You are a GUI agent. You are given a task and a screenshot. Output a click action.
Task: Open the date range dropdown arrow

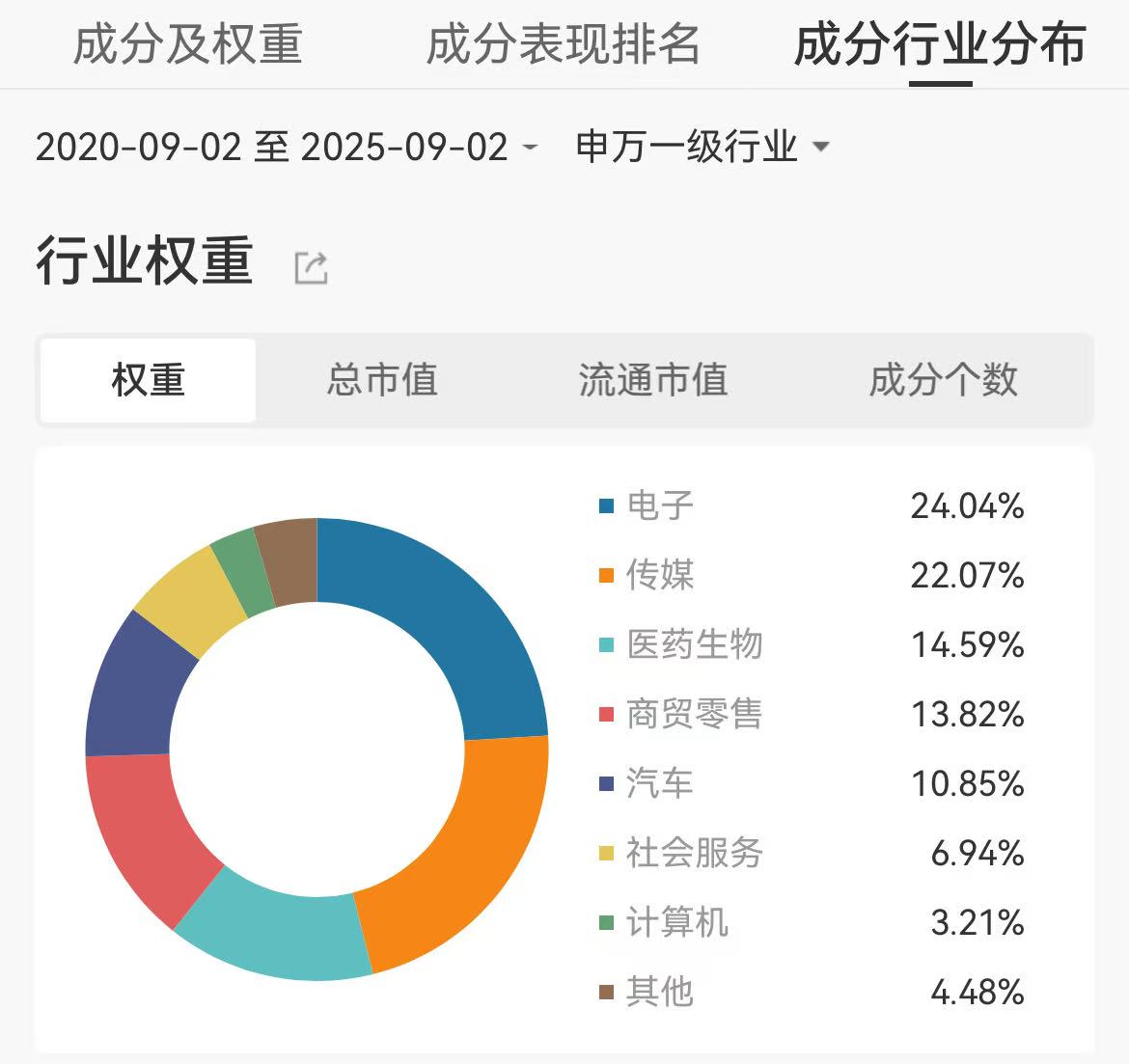[x=530, y=147]
